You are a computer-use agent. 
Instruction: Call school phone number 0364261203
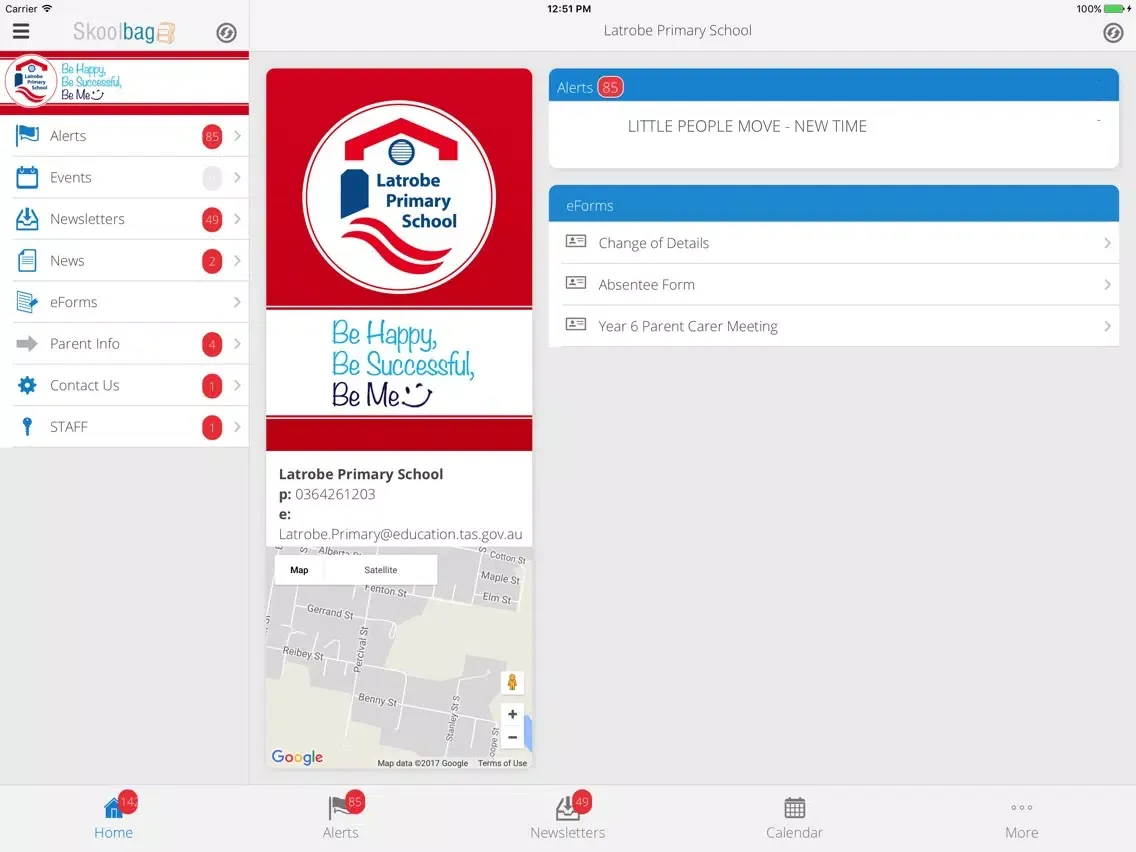tap(335, 494)
